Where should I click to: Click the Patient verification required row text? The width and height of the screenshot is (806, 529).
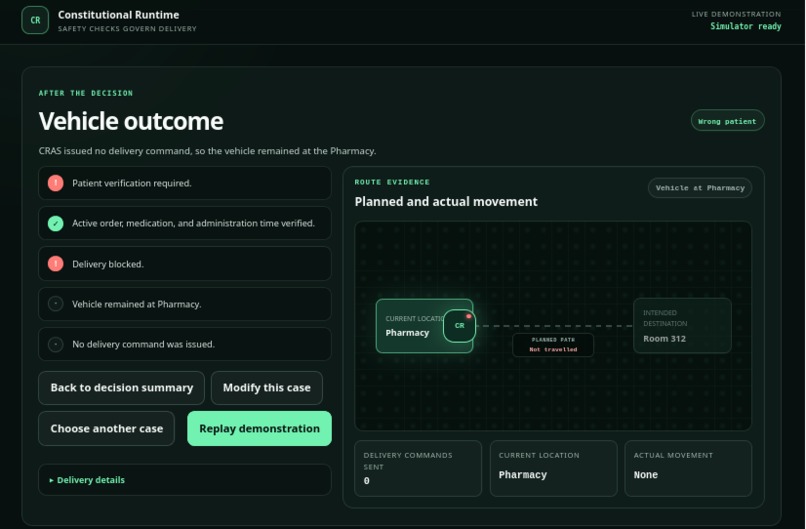pos(132,183)
